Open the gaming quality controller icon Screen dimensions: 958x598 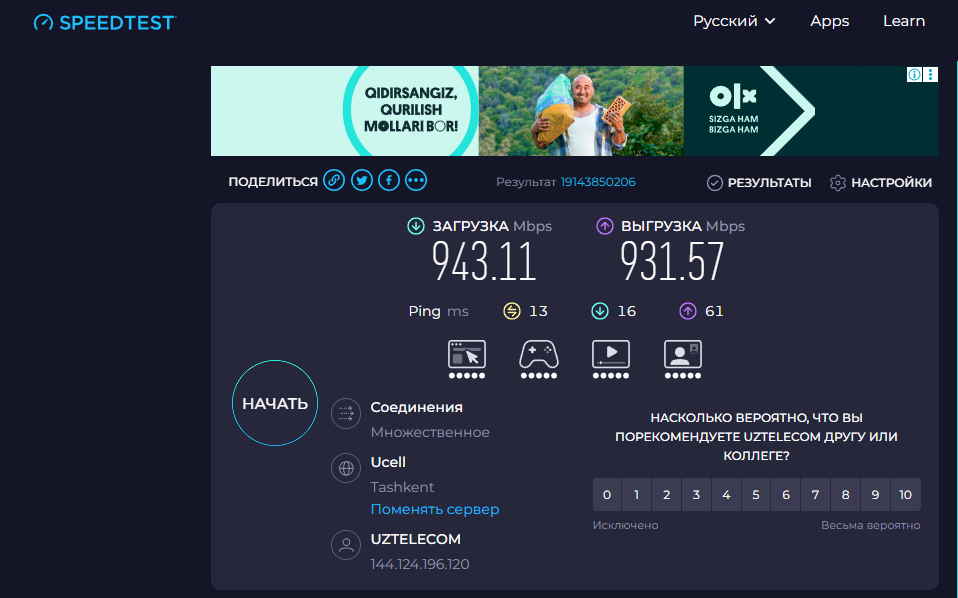[x=539, y=359]
